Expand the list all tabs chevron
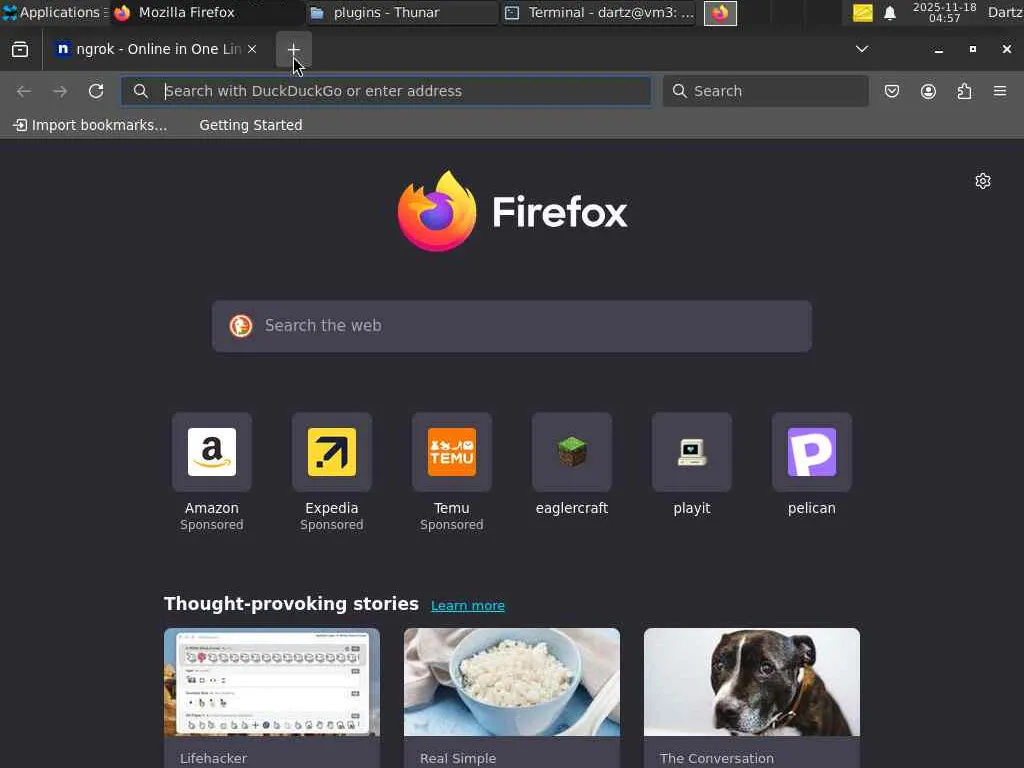 pos(862,49)
